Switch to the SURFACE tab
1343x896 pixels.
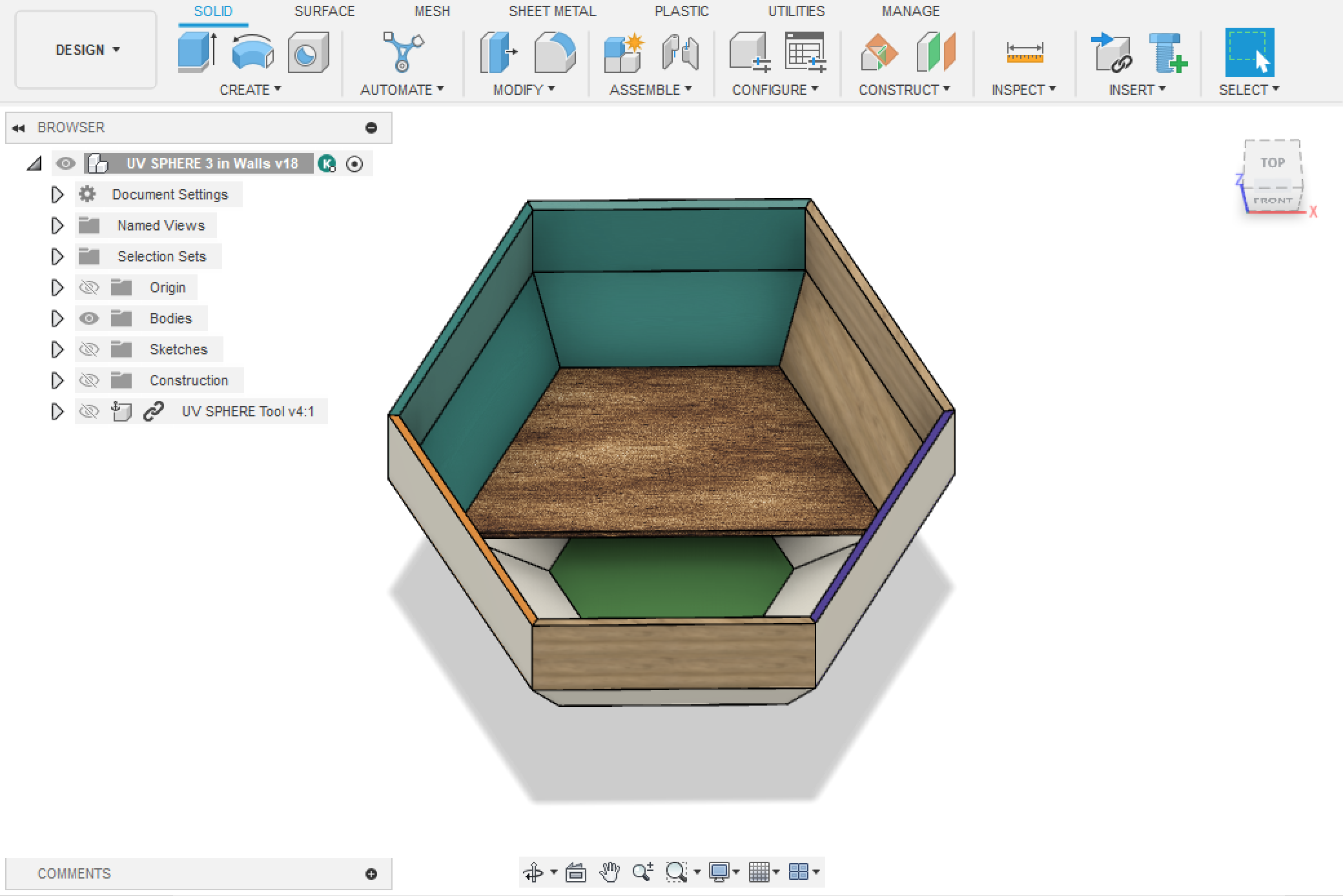click(x=324, y=11)
